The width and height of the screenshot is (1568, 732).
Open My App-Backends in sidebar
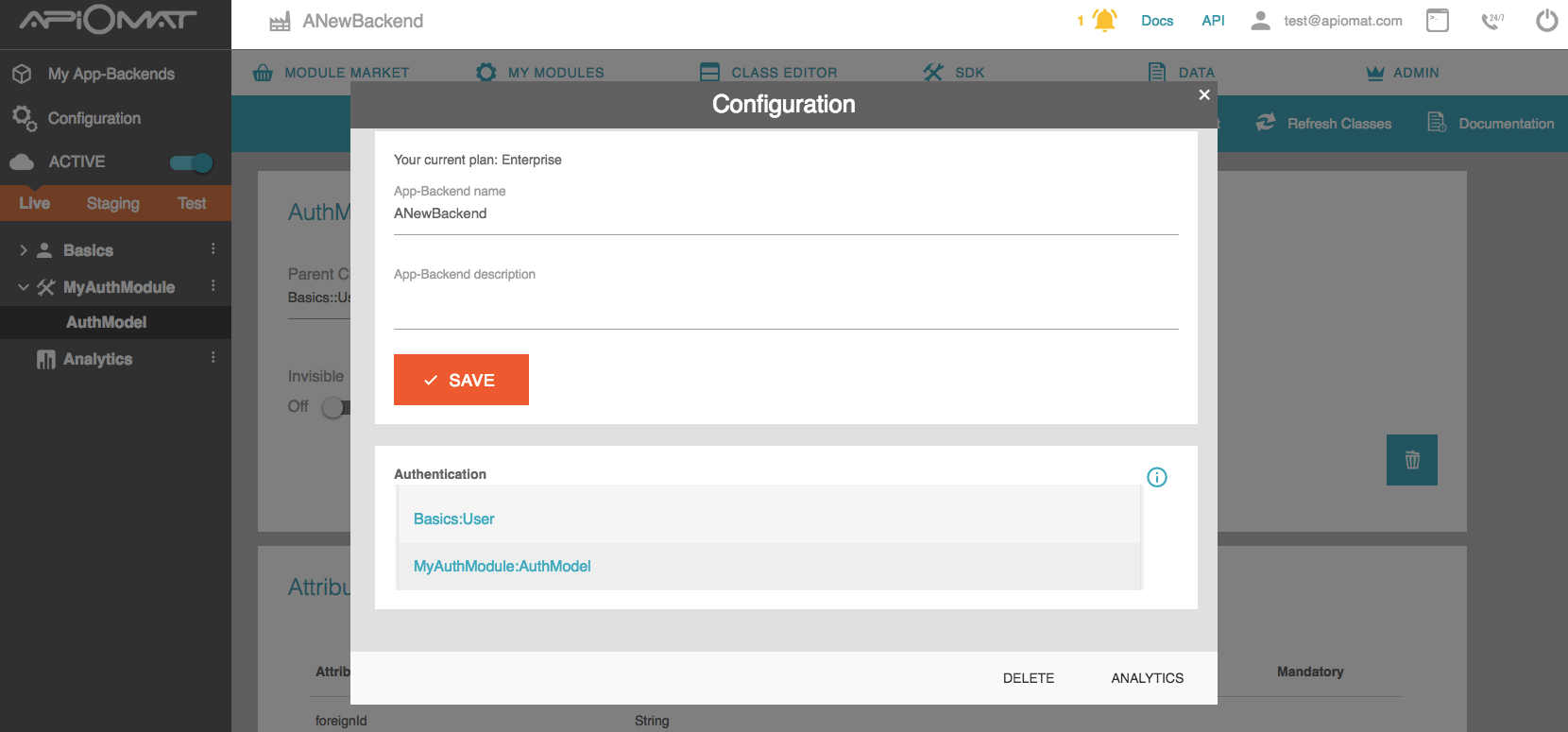[111, 74]
